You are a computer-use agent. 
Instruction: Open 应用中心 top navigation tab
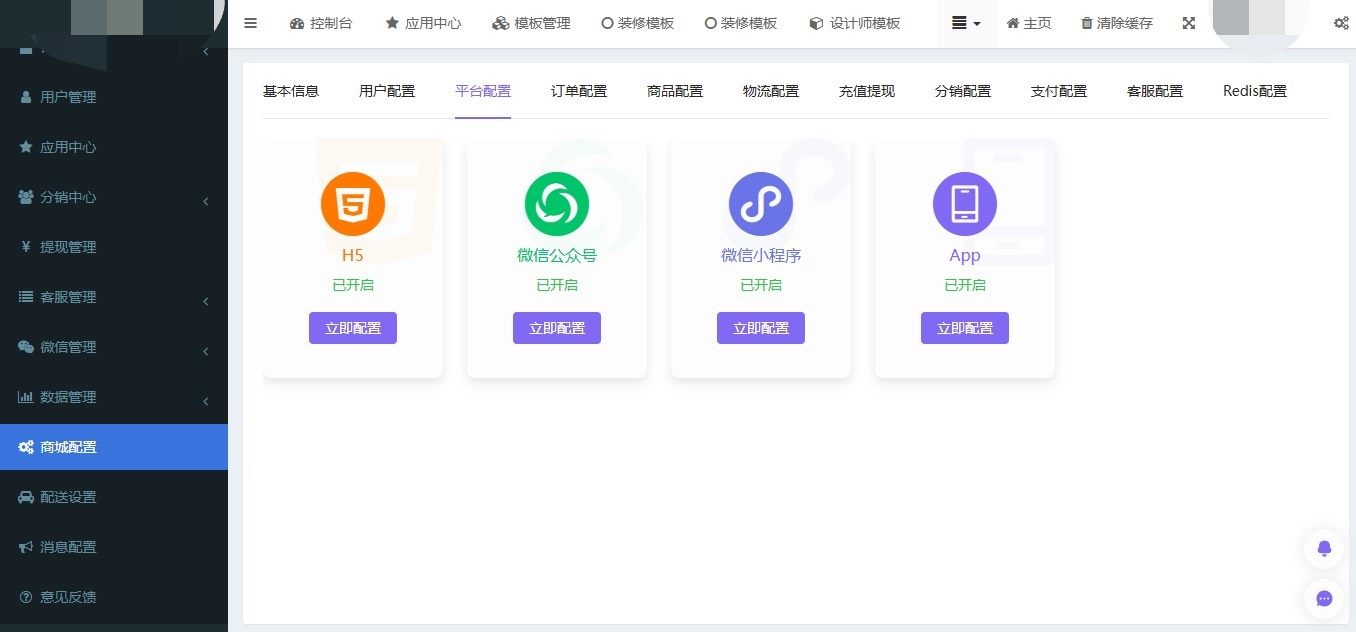tap(423, 23)
